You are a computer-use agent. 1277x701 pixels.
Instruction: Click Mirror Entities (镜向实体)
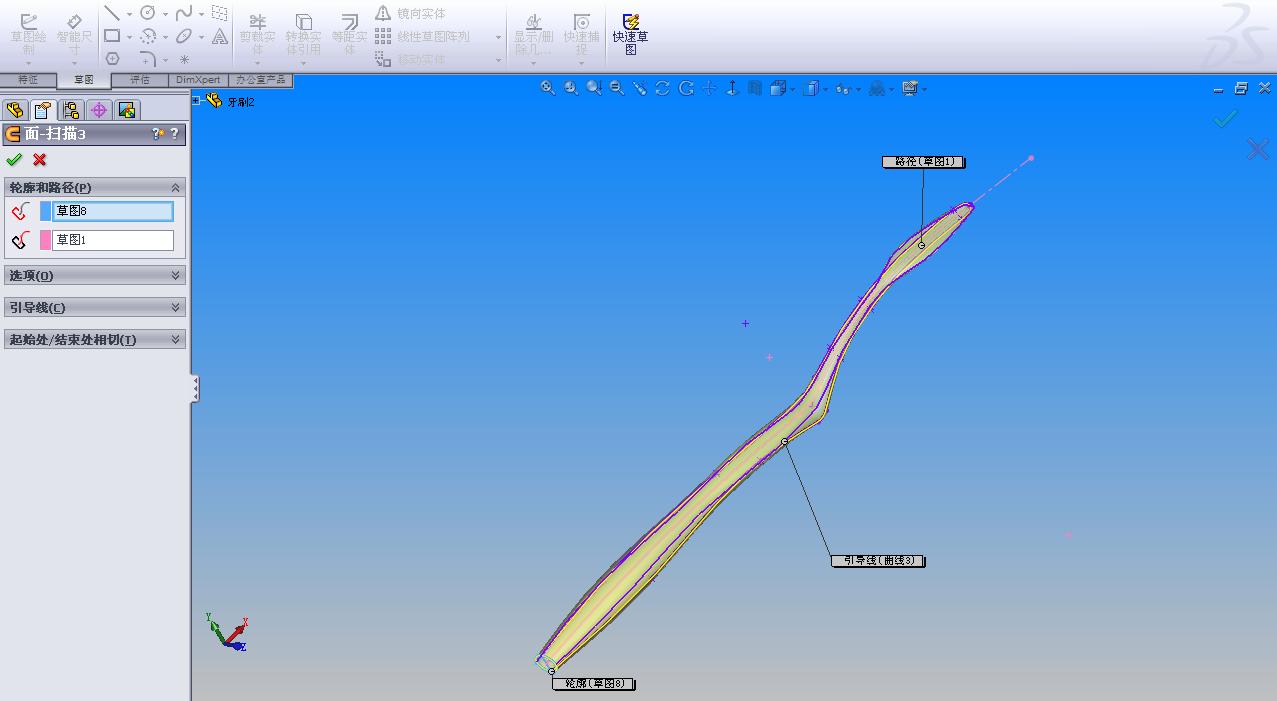tap(411, 13)
